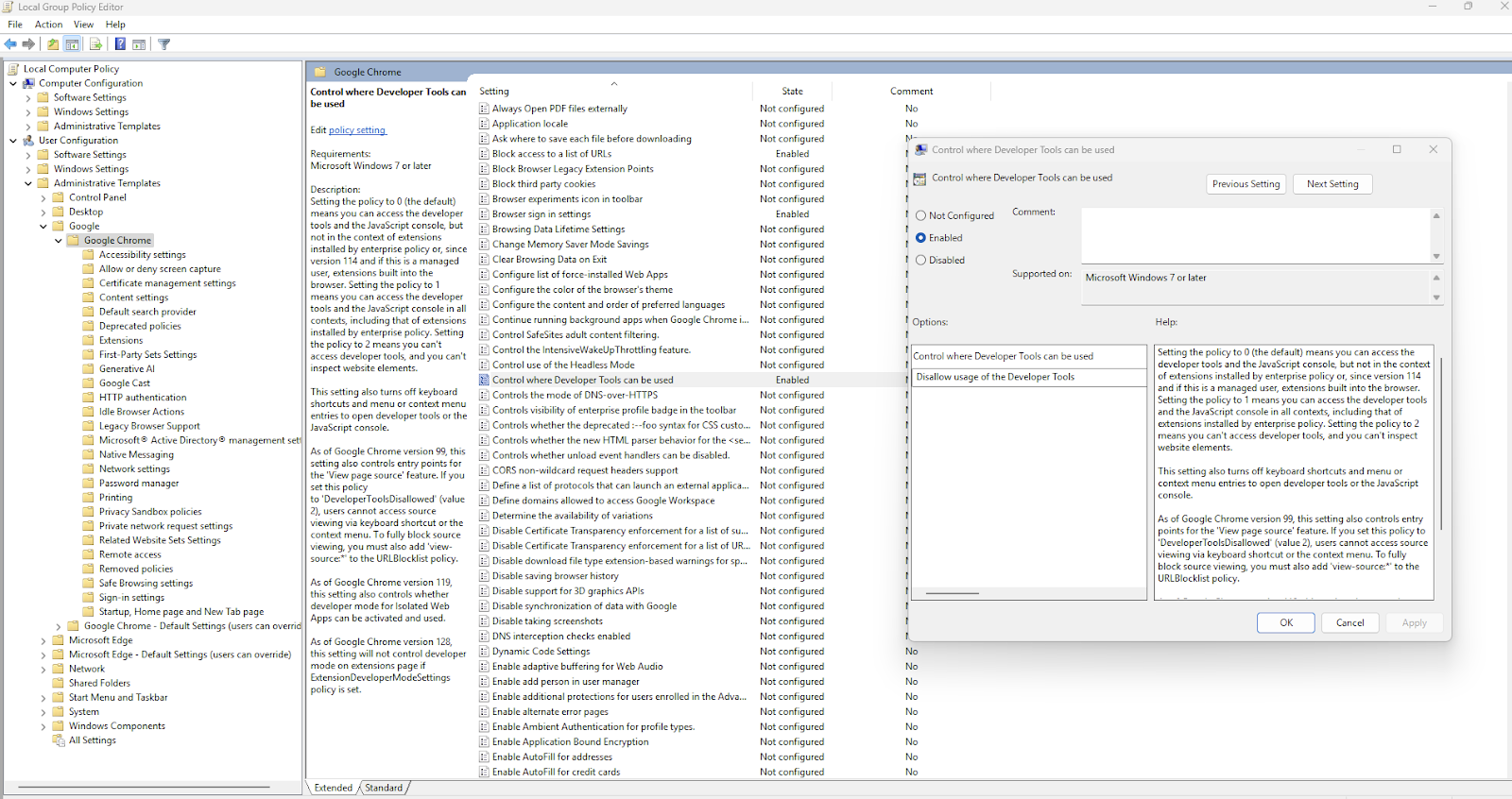The image size is (1512, 799).
Task: Click the policy icon beside Enable AutoFill for addresses
Action: pos(485,757)
